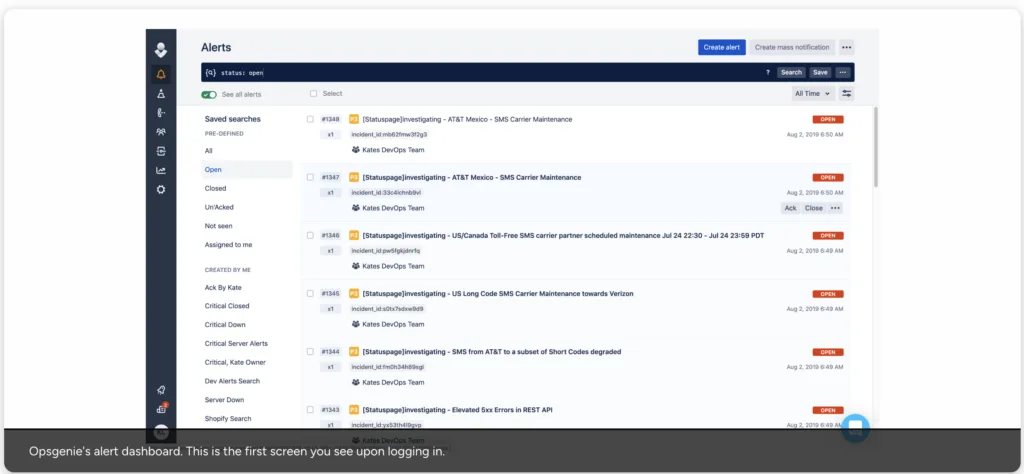Select the Open saved search
1024x474 pixels.
(x=247, y=169)
